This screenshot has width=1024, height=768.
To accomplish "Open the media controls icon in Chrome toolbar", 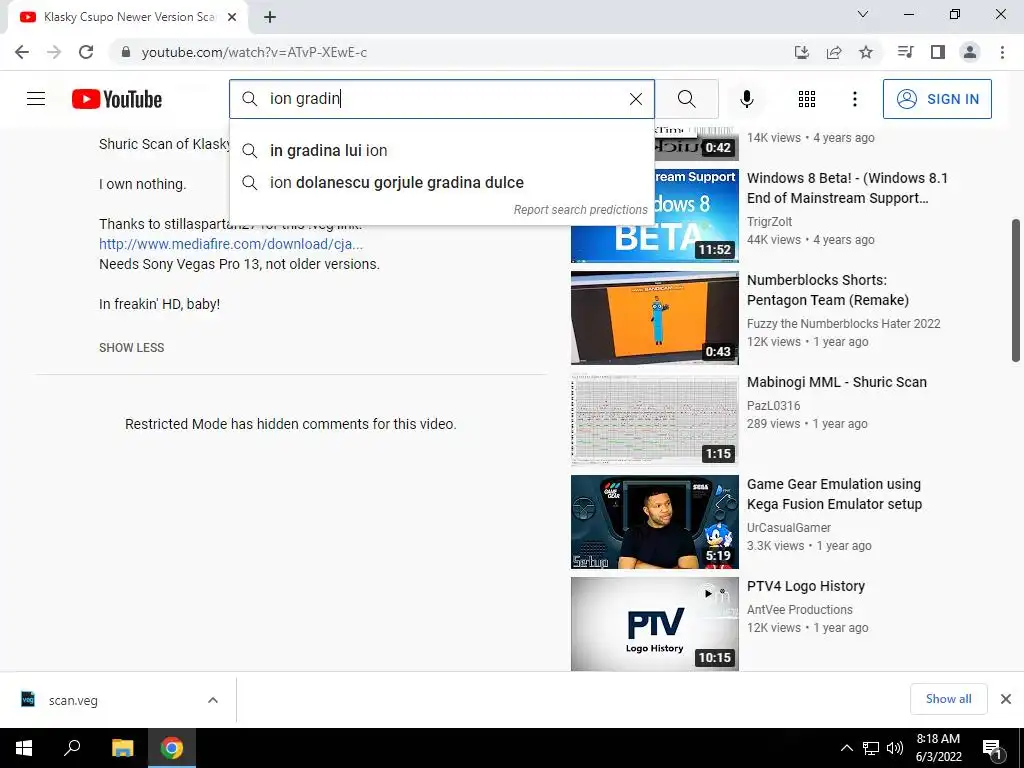I will click(x=905, y=52).
